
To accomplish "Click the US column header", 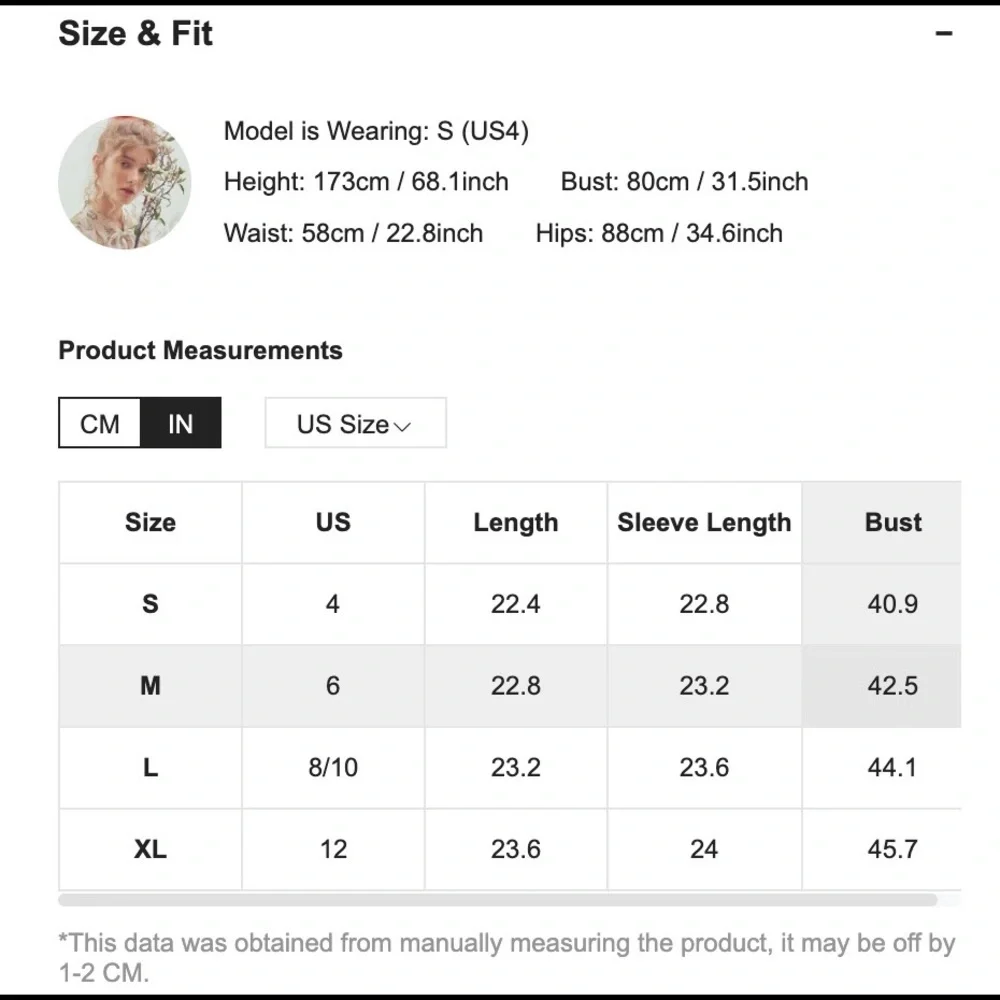I will (333, 523).
